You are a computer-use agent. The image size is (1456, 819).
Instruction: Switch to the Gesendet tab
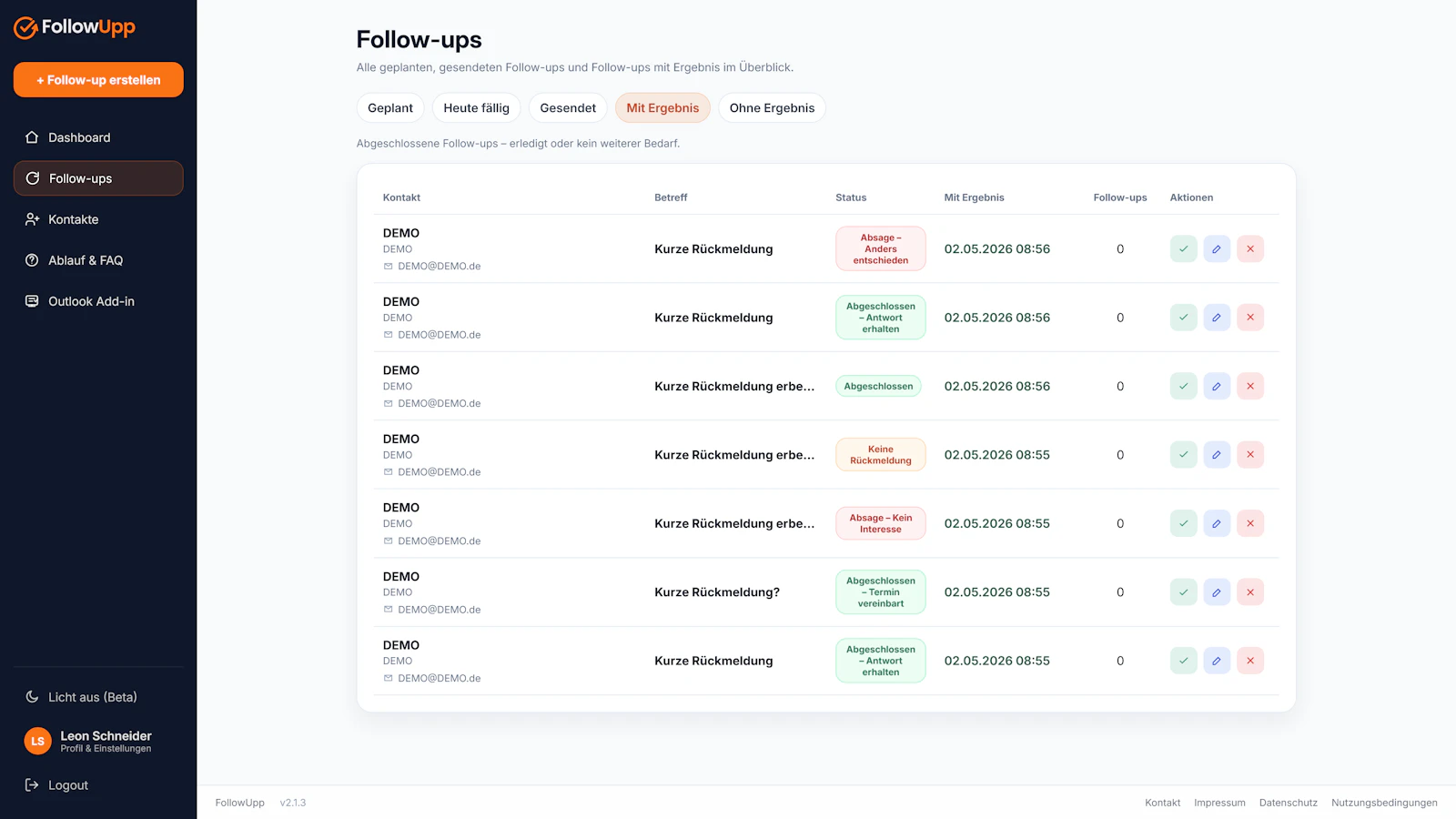(568, 107)
